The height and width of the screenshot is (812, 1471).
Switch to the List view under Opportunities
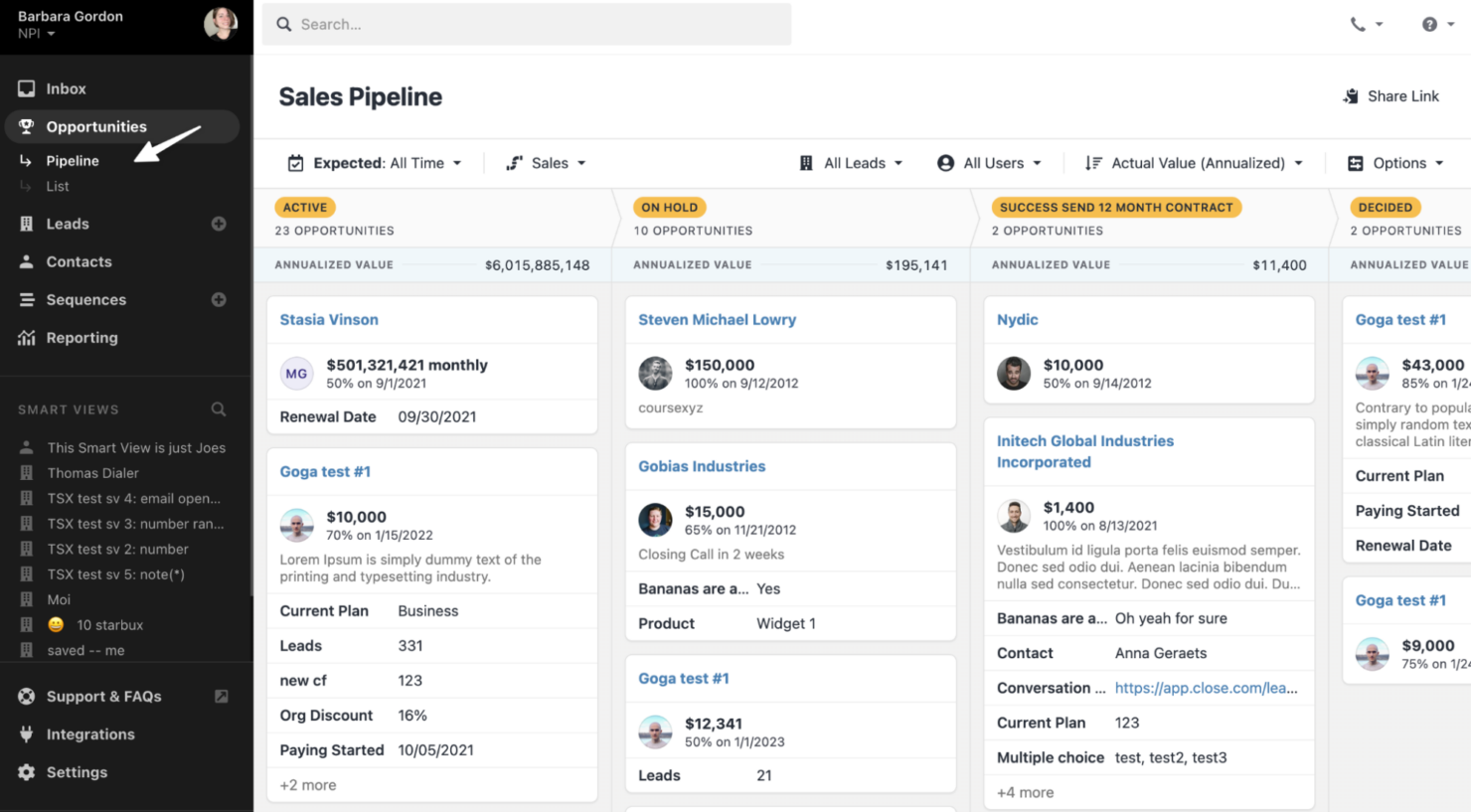pos(60,186)
